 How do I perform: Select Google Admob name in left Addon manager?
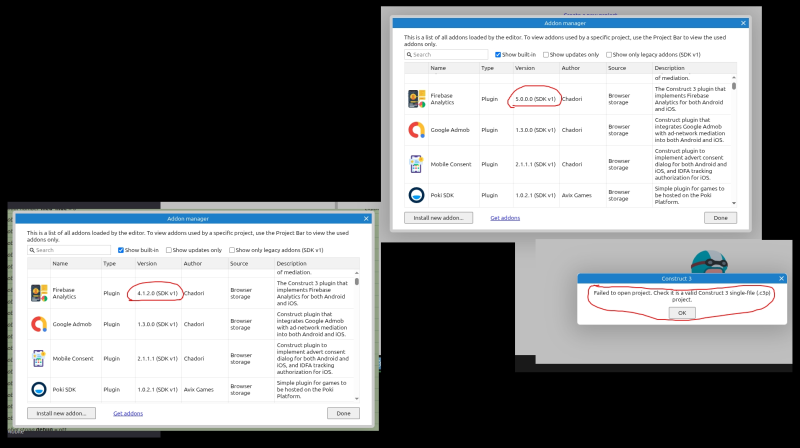click(x=72, y=324)
